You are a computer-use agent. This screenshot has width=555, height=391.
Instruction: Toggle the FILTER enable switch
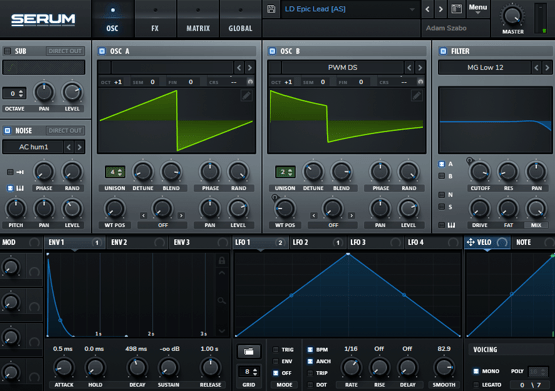point(443,51)
